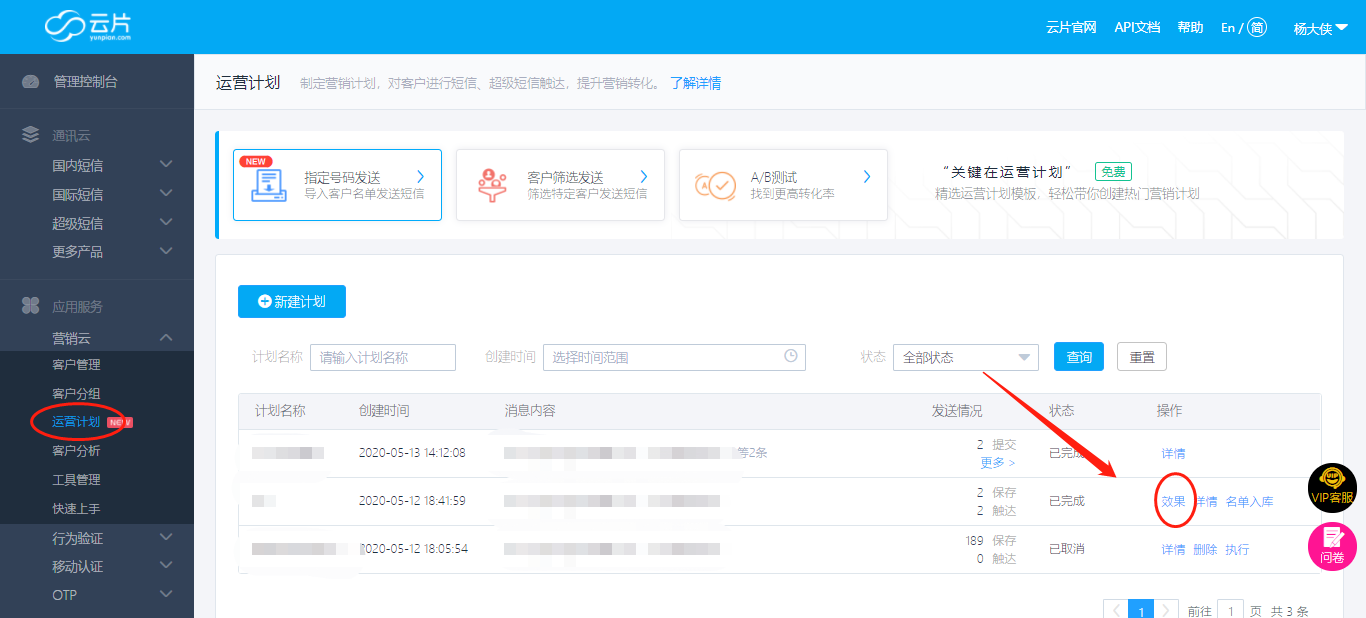Click 名单入库 for the 18:41:59 plan
The height and width of the screenshot is (618, 1366).
click(1249, 501)
